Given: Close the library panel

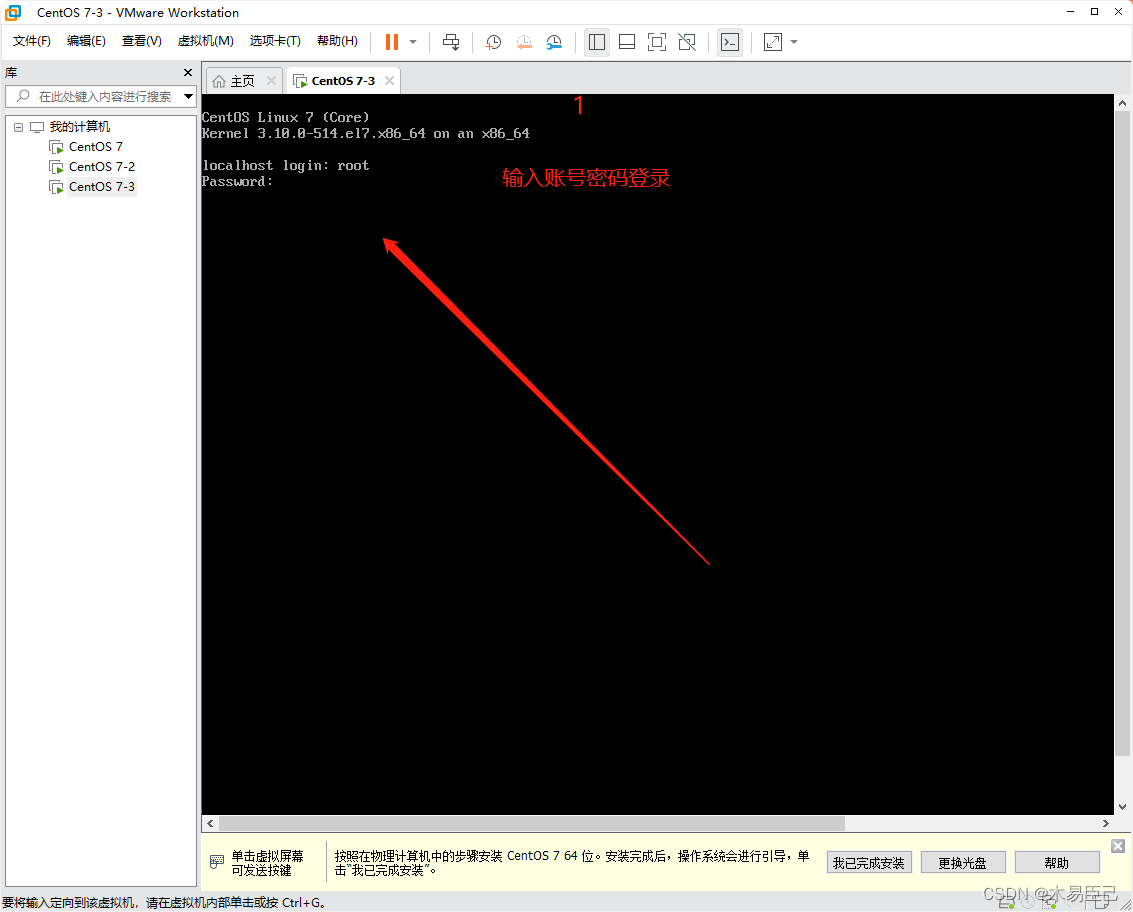Looking at the screenshot, I should click(x=188, y=72).
